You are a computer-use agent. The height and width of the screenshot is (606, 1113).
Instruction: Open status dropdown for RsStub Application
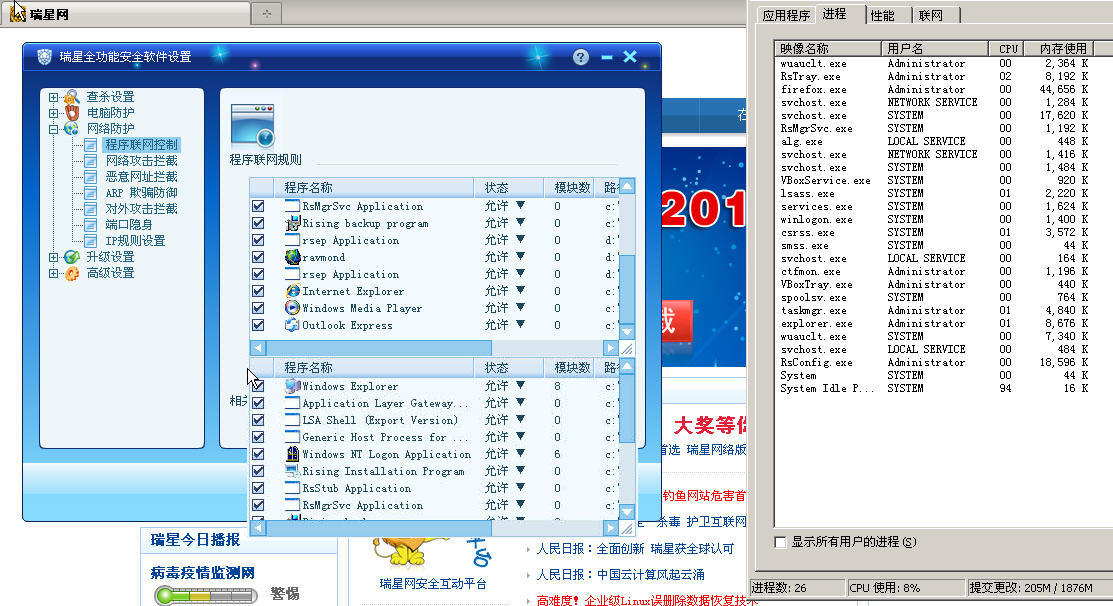tap(520, 487)
